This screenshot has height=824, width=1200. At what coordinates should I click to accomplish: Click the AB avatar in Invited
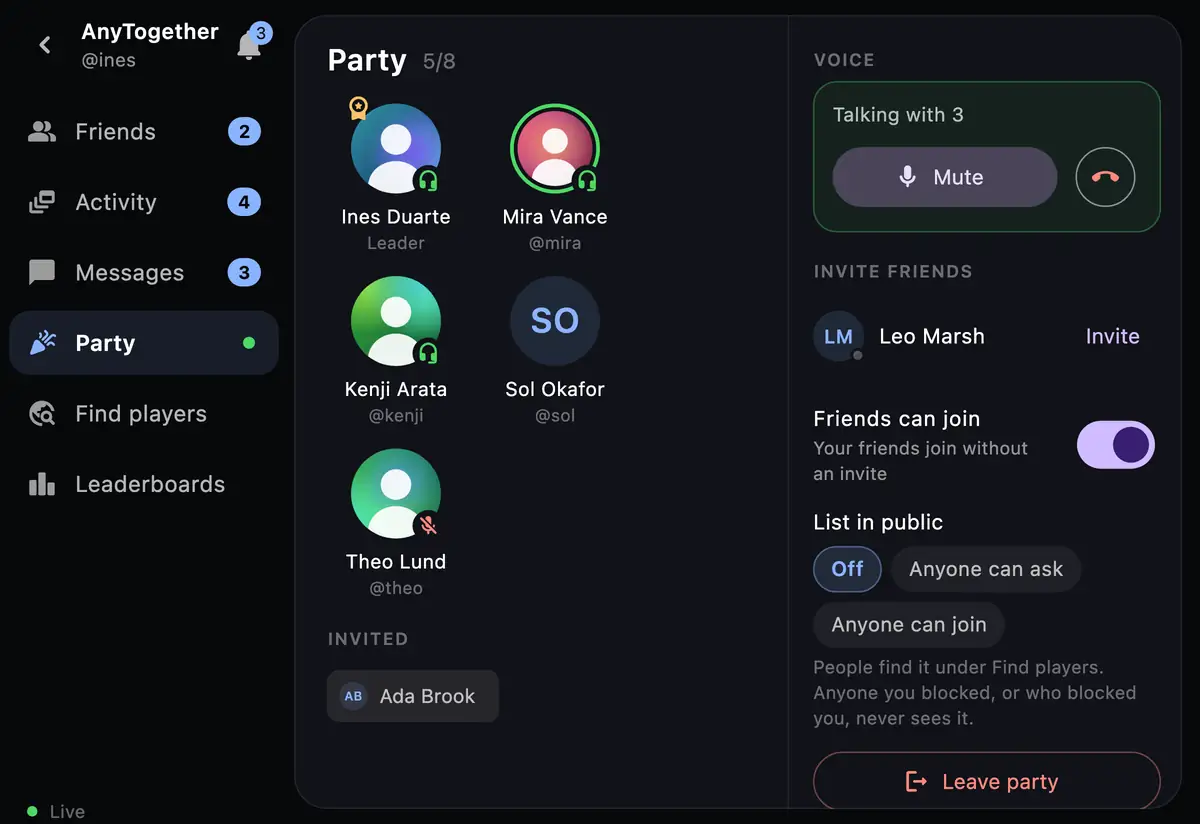[353, 696]
